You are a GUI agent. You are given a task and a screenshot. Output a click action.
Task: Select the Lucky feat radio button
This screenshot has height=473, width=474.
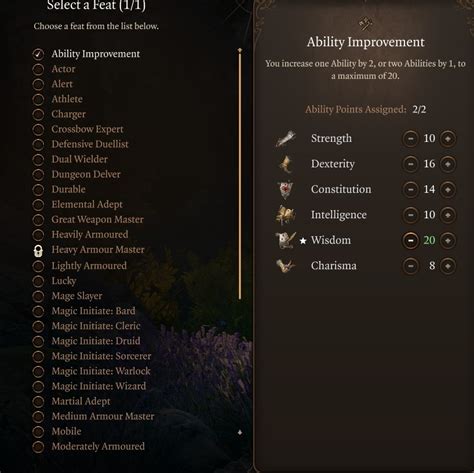point(38,281)
